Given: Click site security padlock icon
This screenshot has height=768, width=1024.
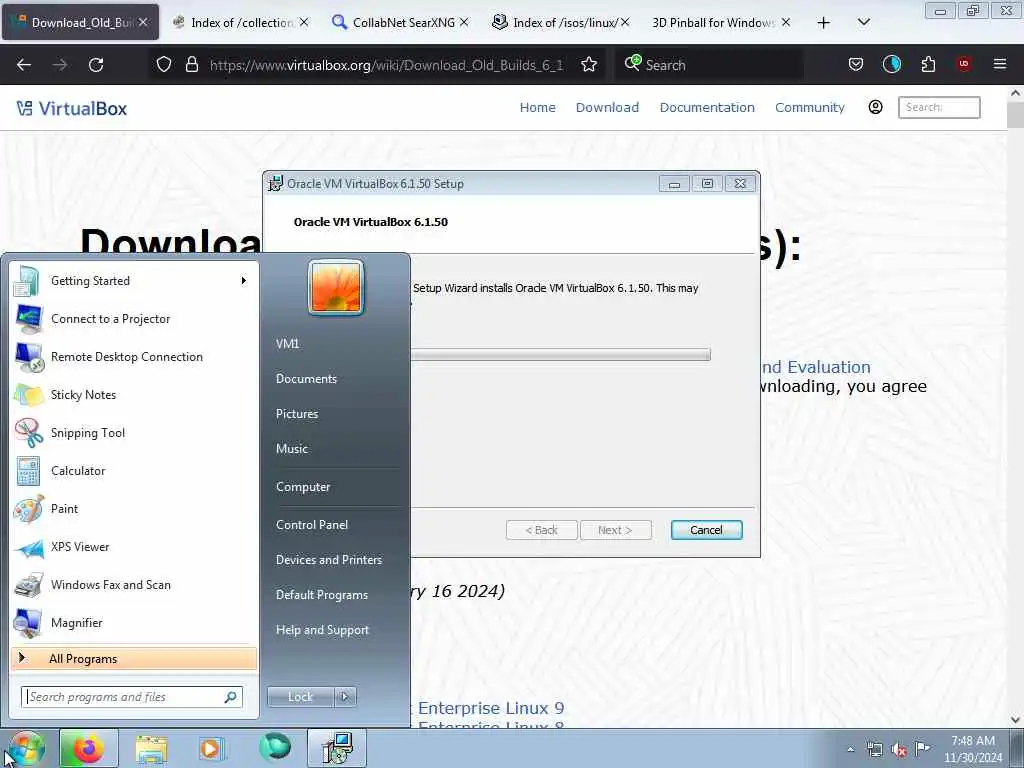Looking at the screenshot, I should click(191, 65).
